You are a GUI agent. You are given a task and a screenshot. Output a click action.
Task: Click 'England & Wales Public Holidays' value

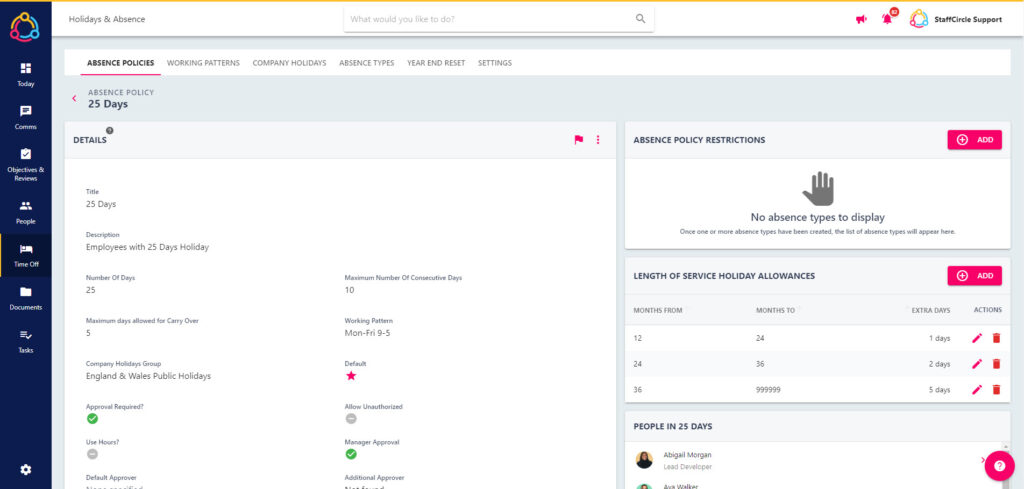point(148,376)
